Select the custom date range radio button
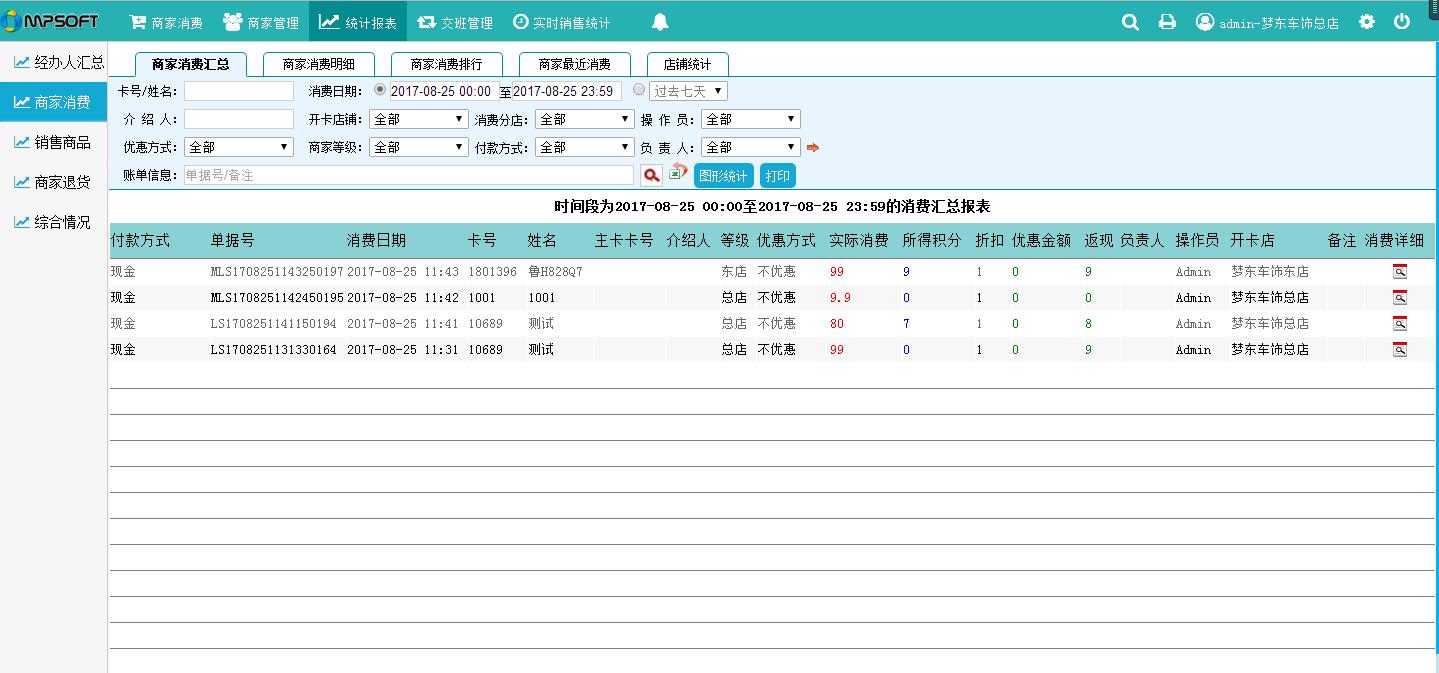 (x=380, y=90)
